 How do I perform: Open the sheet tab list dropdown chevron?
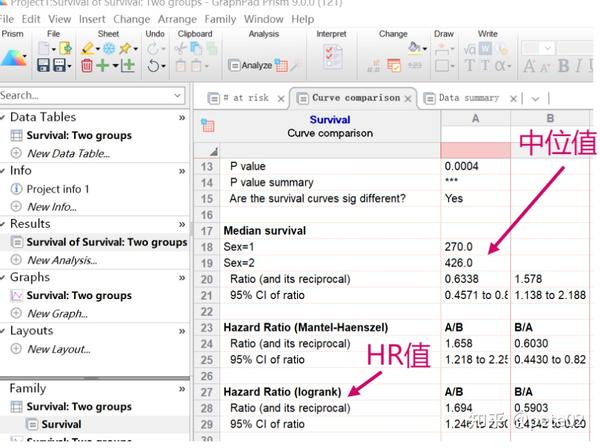pyautogui.click(x=535, y=99)
